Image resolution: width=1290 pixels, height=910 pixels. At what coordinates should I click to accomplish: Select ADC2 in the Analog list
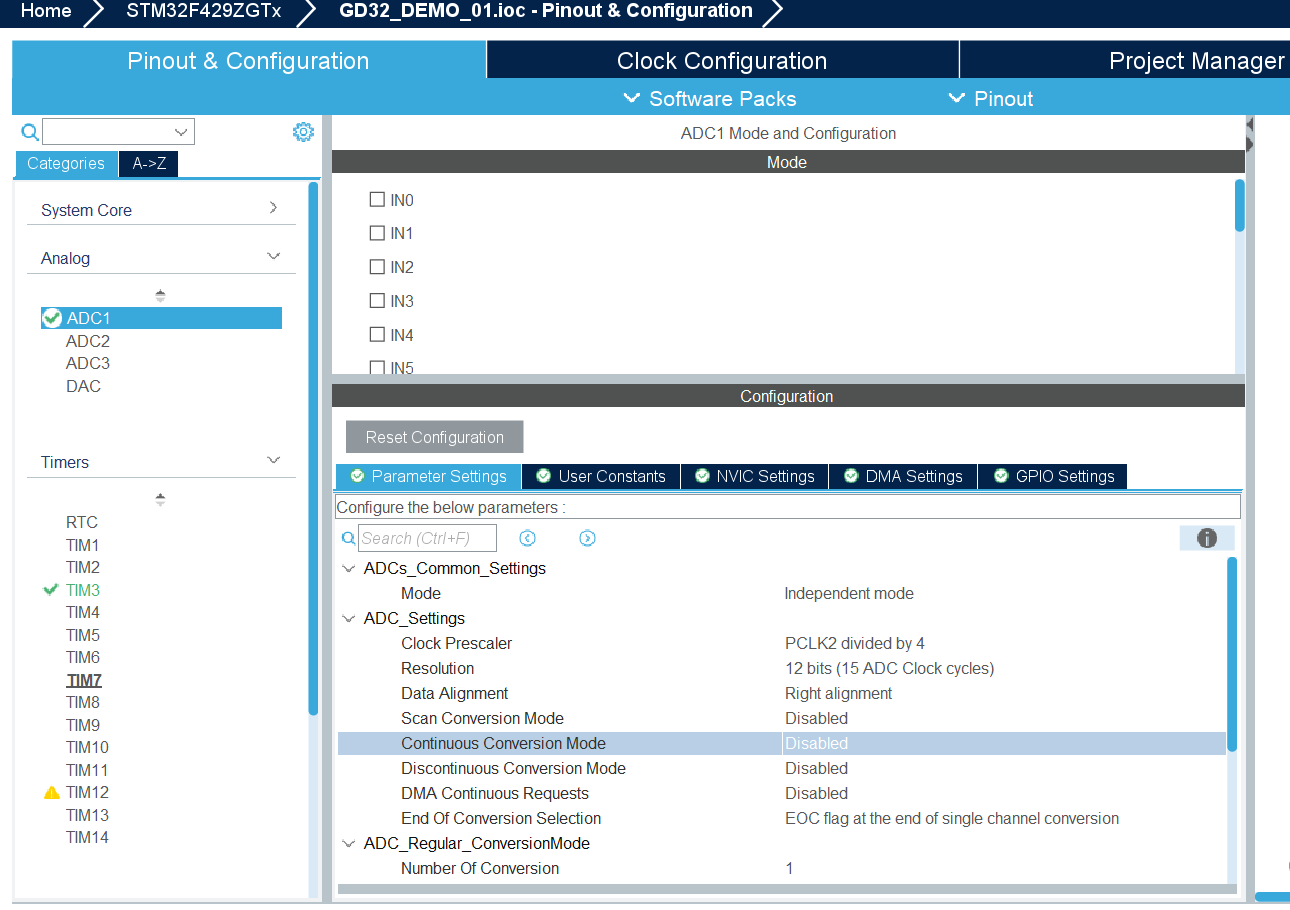pos(88,341)
